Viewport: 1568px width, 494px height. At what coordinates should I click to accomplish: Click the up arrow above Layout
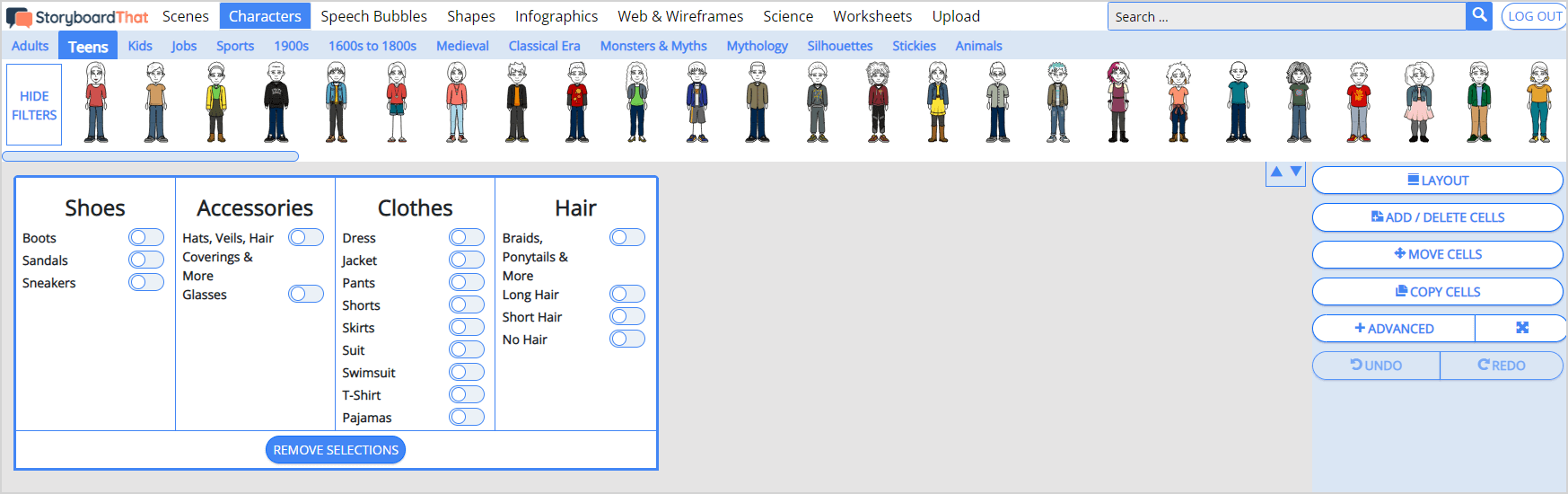(1276, 172)
